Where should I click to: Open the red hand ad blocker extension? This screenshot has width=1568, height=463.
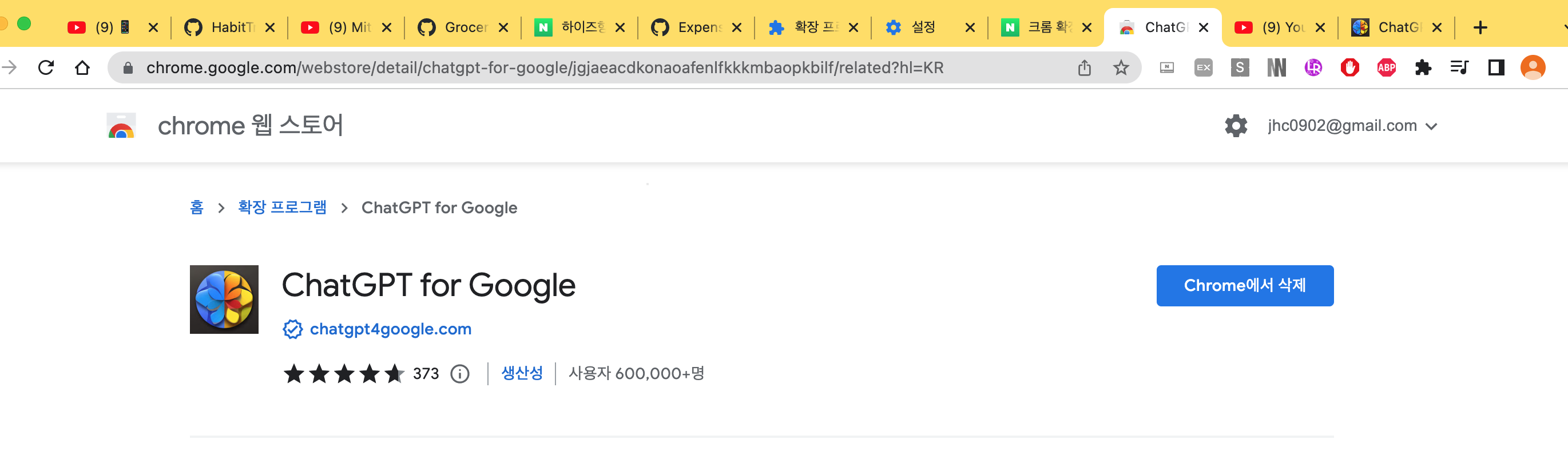coord(1350,67)
